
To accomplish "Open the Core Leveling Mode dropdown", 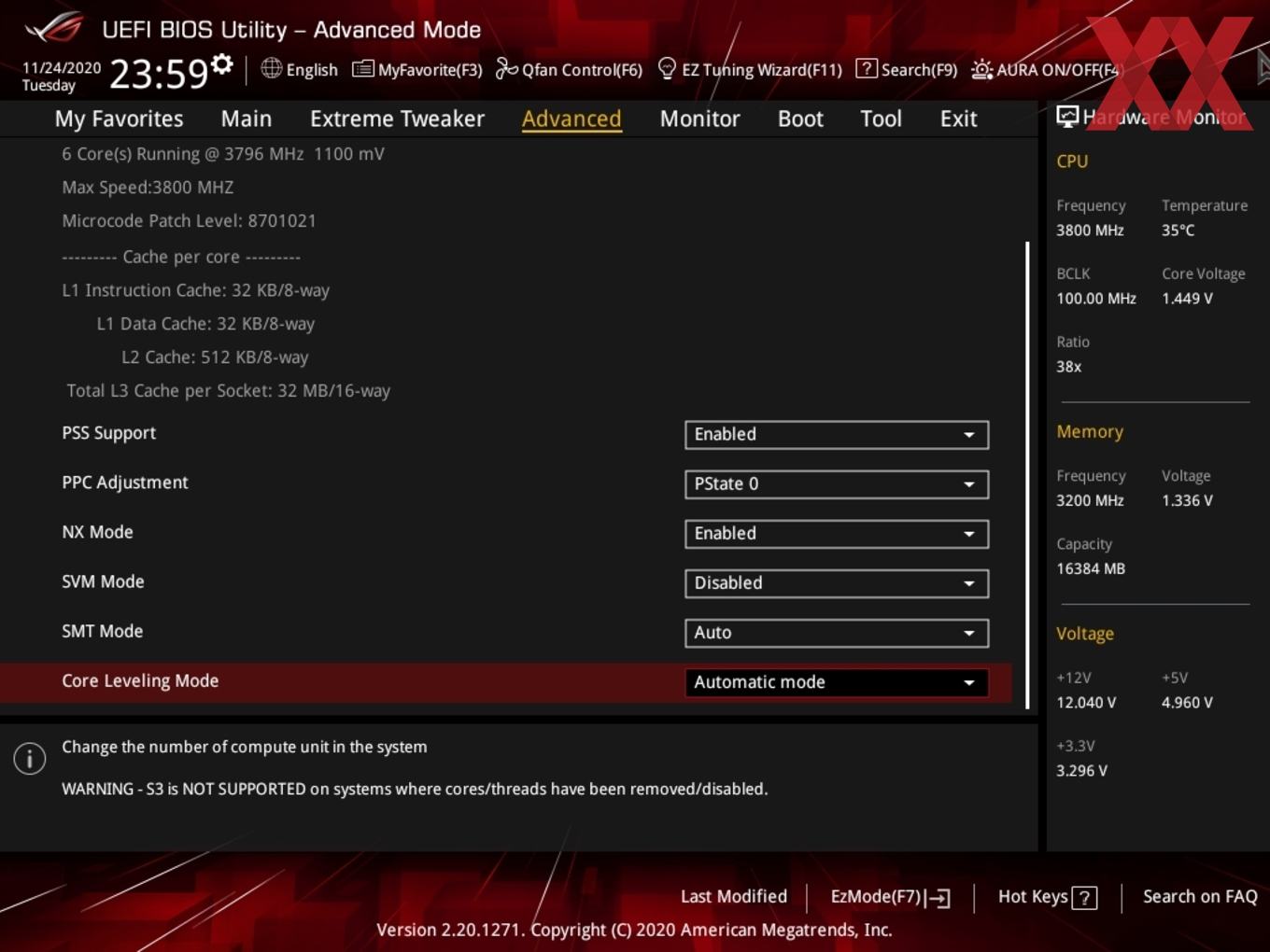I will (x=837, y=682).
